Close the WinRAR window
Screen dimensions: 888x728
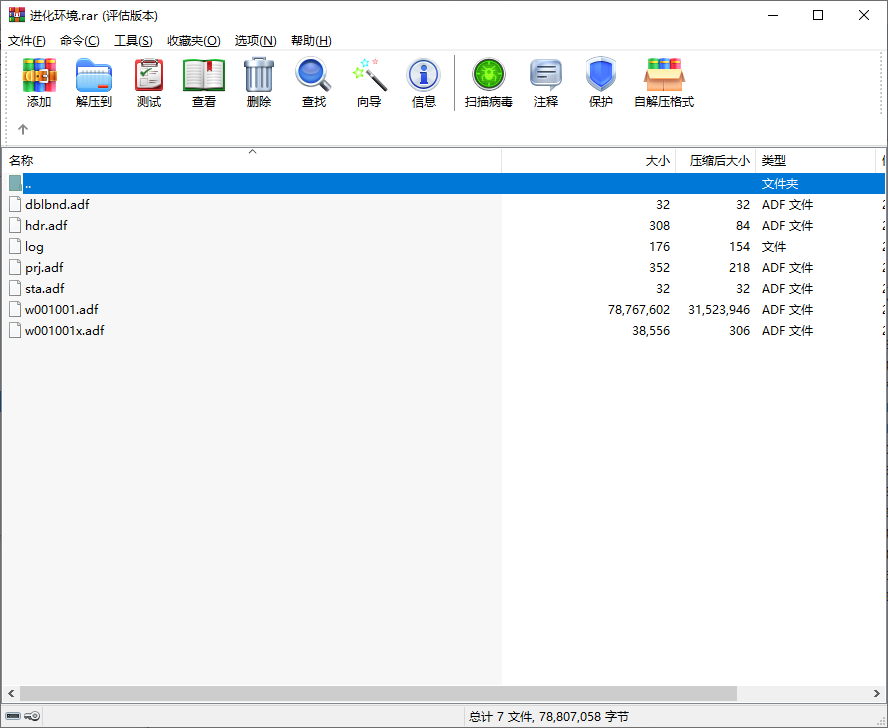tap(864, 15)
